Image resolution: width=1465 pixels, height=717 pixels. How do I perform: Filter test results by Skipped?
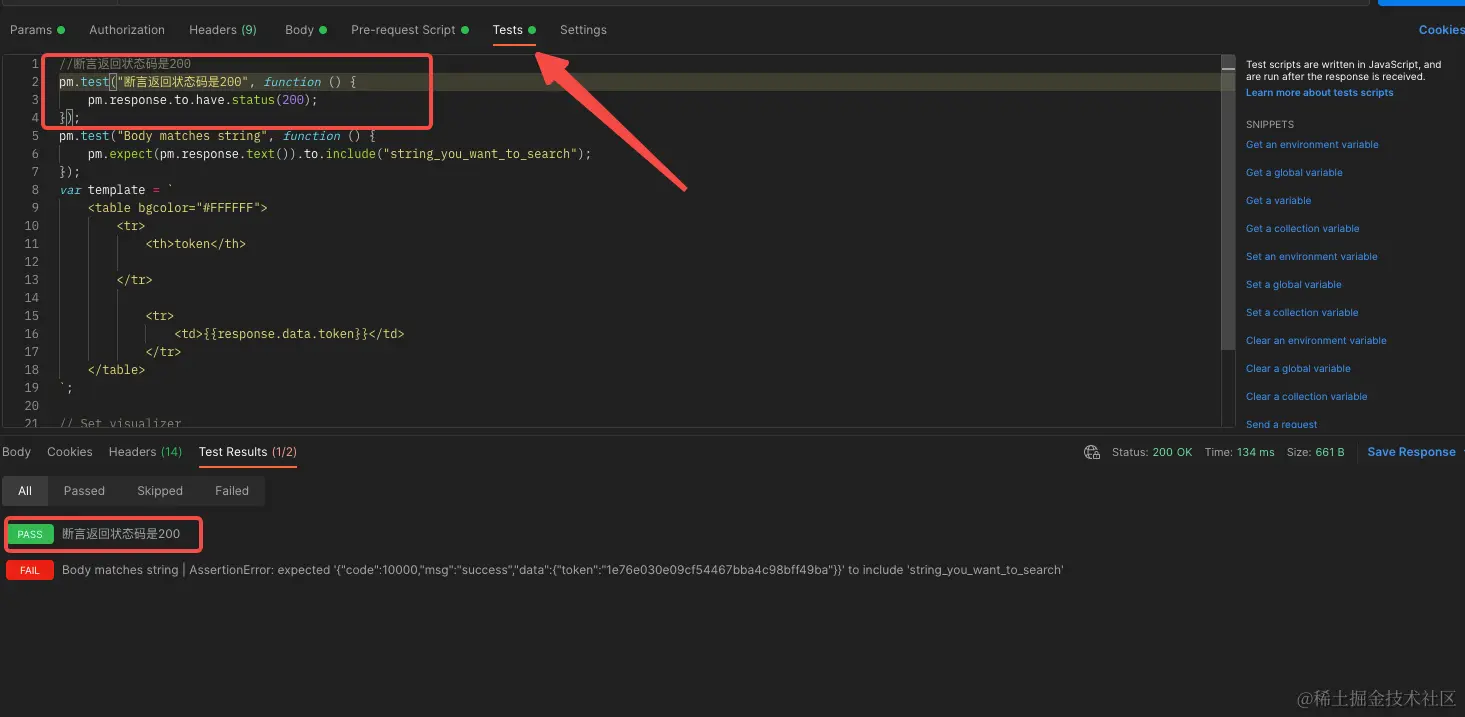[x=160, y=491]
